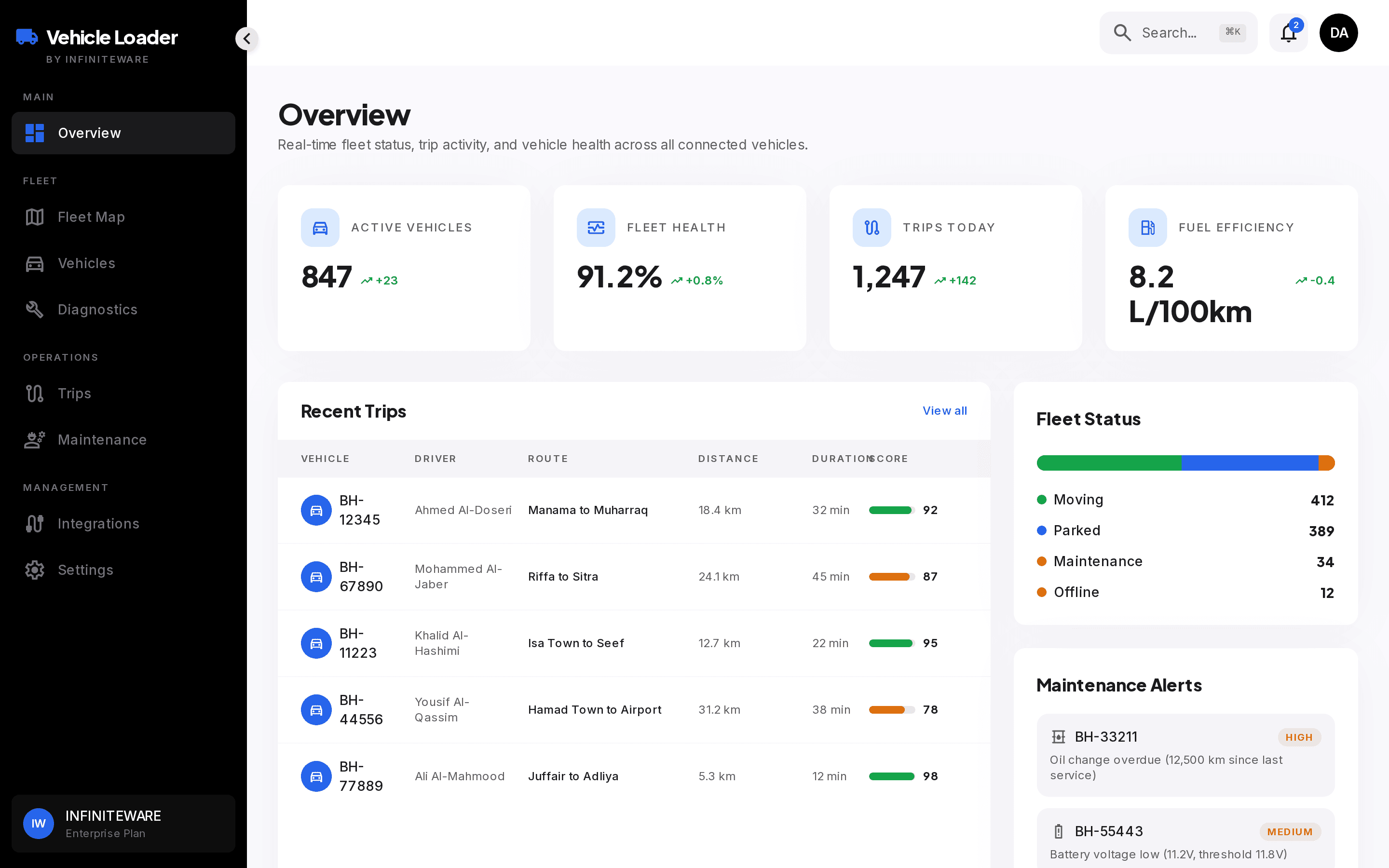The height and width of the screenshot is (868, 1389).
Task: Click the Moving status green dot
Action: pos(1042,500)
